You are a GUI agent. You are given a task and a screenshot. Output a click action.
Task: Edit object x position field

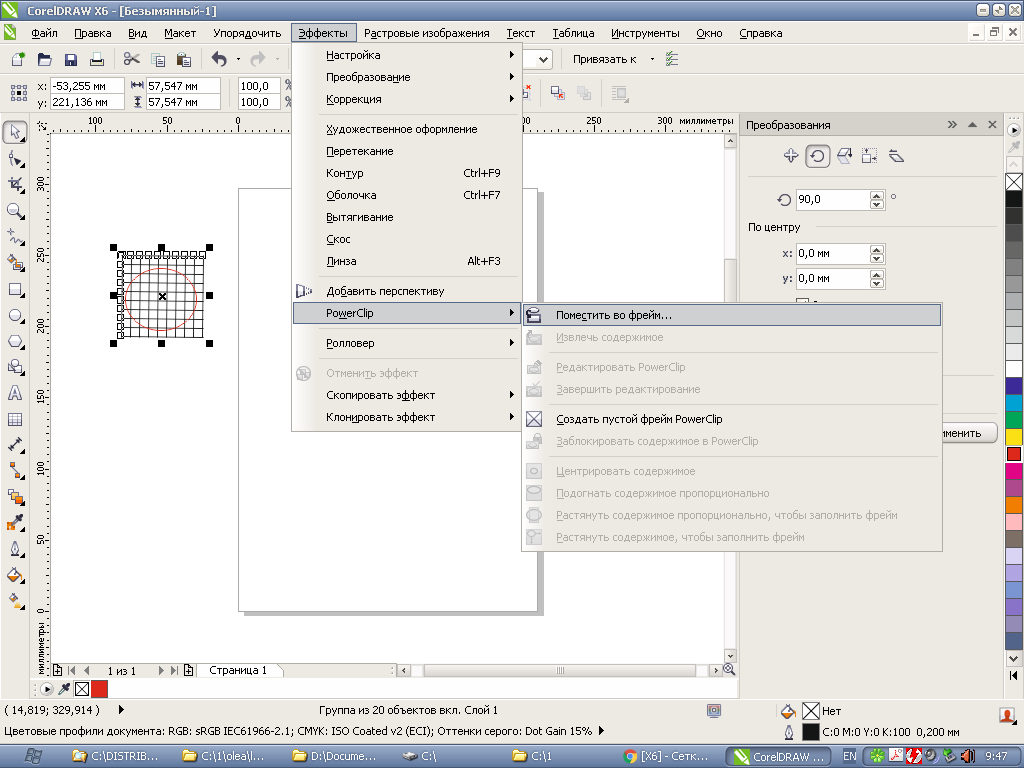tap(87, 86)
